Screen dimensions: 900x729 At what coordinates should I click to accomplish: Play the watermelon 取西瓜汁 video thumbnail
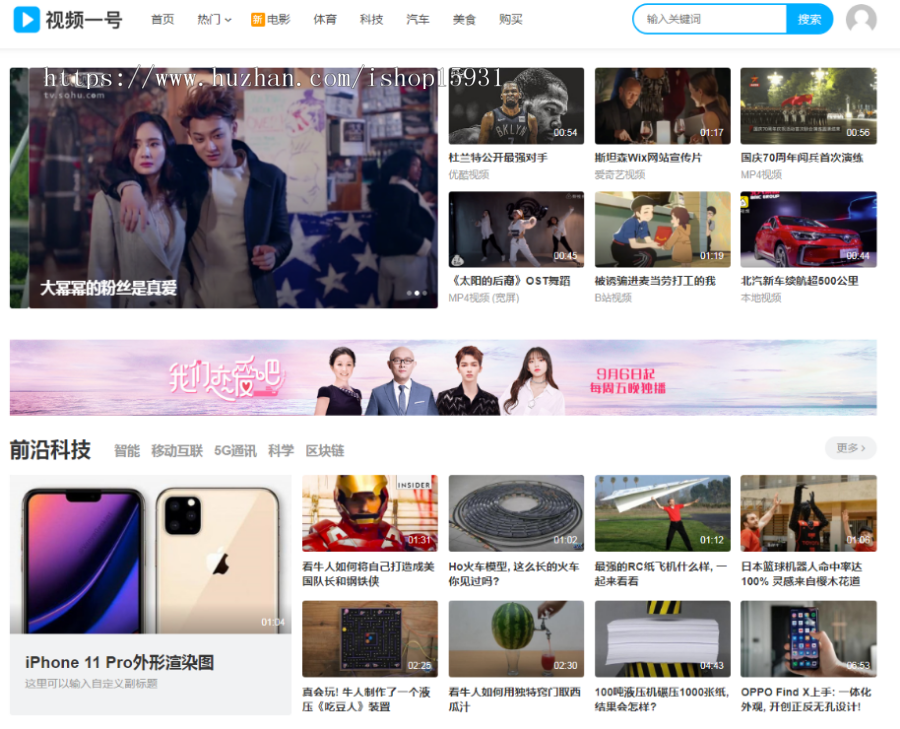[515, 638]
